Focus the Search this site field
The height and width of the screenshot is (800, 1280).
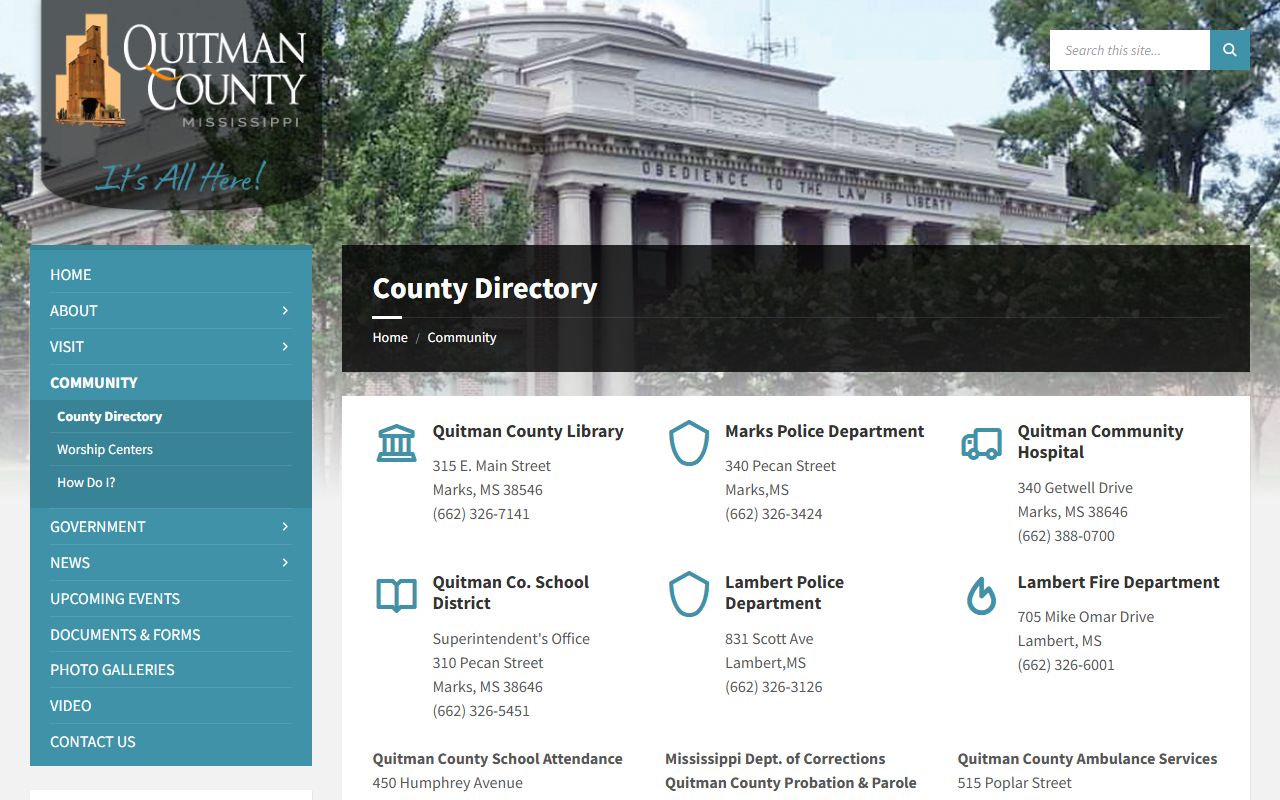tap(1130, 50)
